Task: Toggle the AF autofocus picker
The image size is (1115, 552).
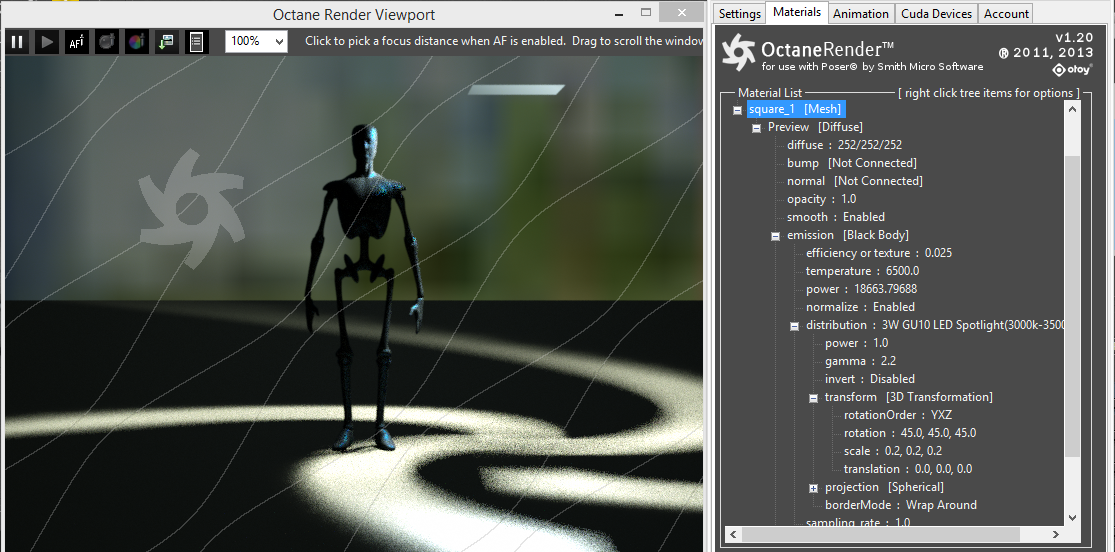Action: pyautogui.click(x=77, y=42)
